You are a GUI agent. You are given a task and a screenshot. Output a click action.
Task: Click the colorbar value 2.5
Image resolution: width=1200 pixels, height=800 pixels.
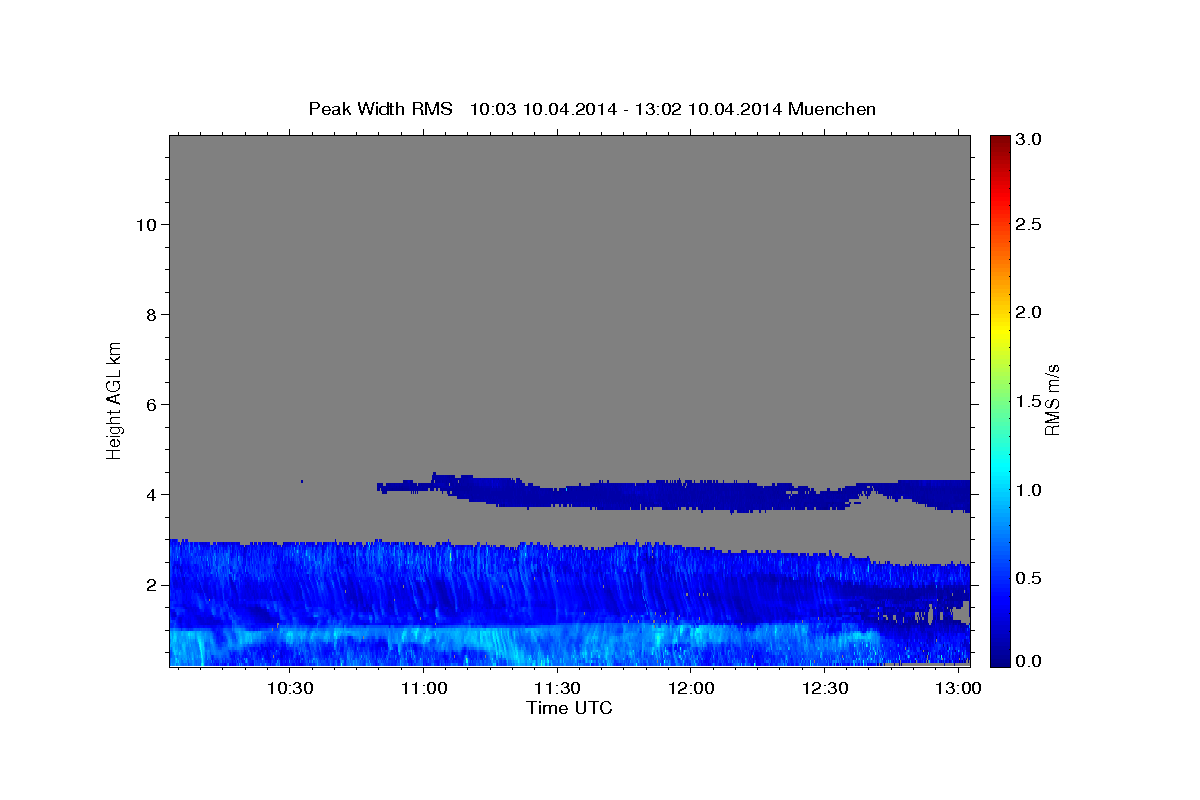click(1029, 224)
